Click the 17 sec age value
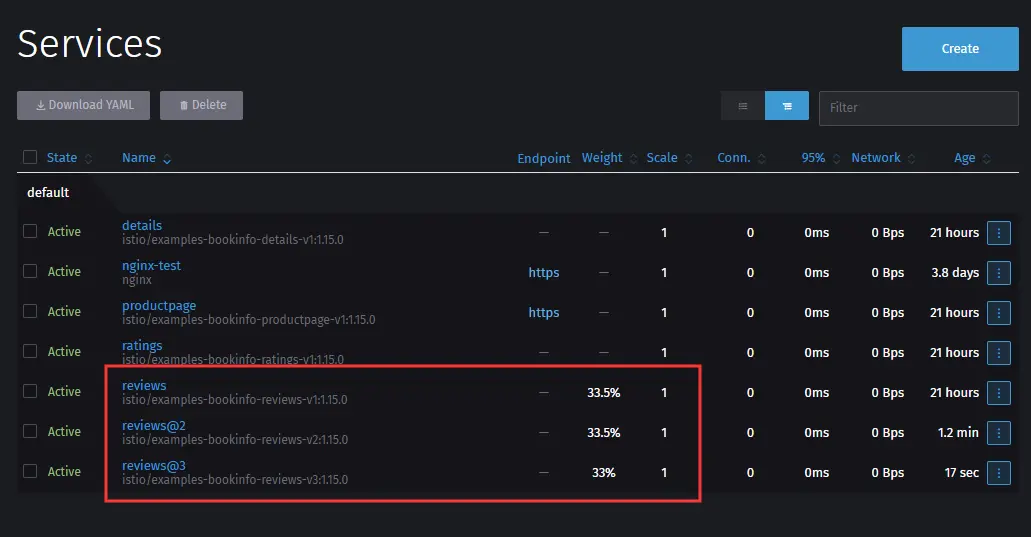 click(961, 473)
